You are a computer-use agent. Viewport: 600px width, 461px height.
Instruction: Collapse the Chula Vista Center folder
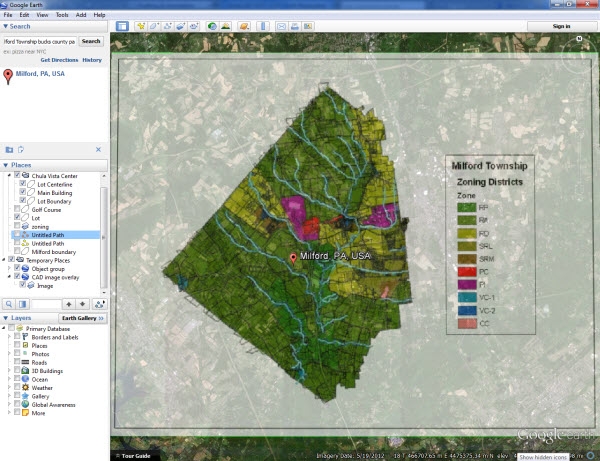9,175
